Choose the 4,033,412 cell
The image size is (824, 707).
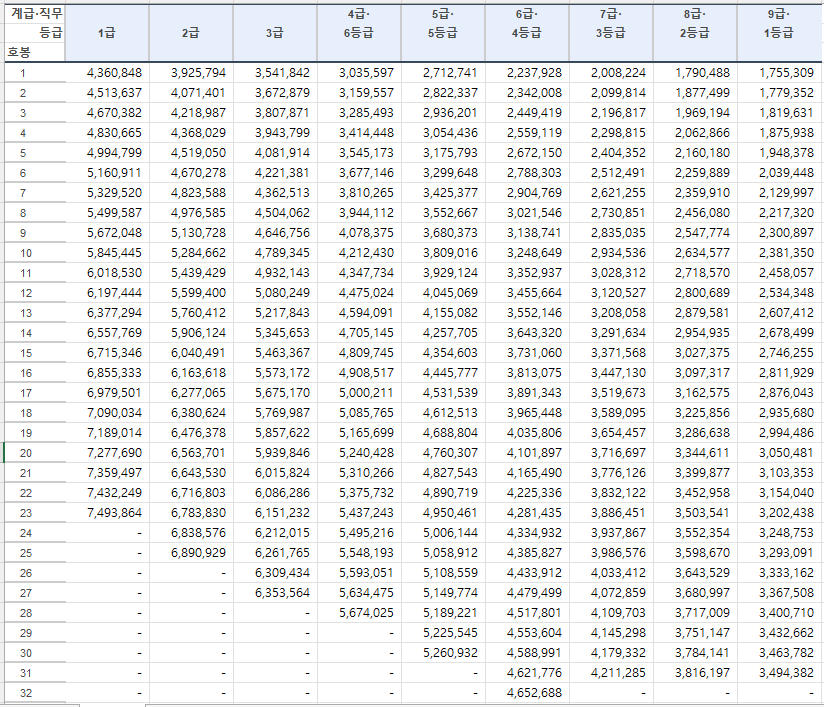(612, 572)
